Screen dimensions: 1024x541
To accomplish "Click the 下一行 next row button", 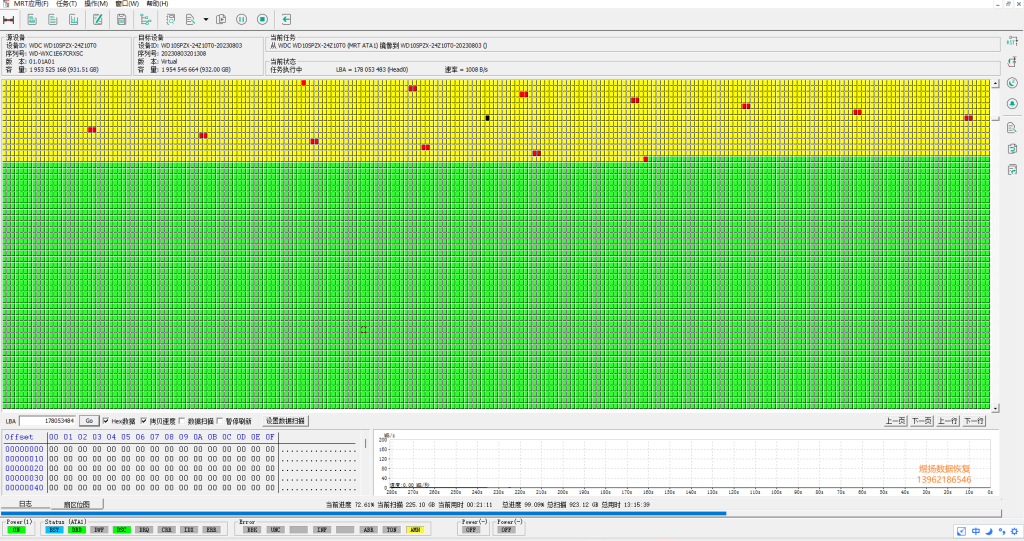I will tap(974, 421).
